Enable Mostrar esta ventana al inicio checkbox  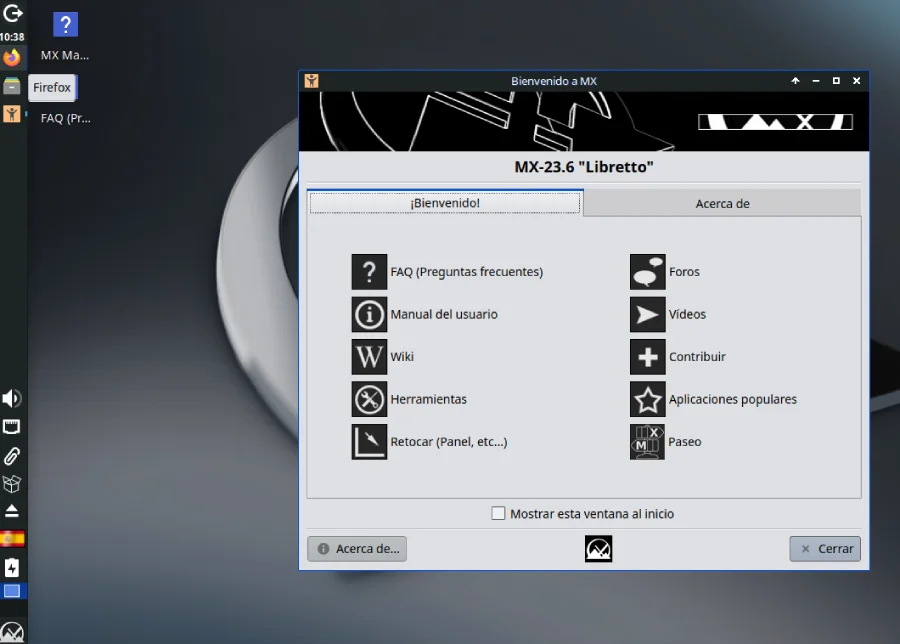pos(499,514)
